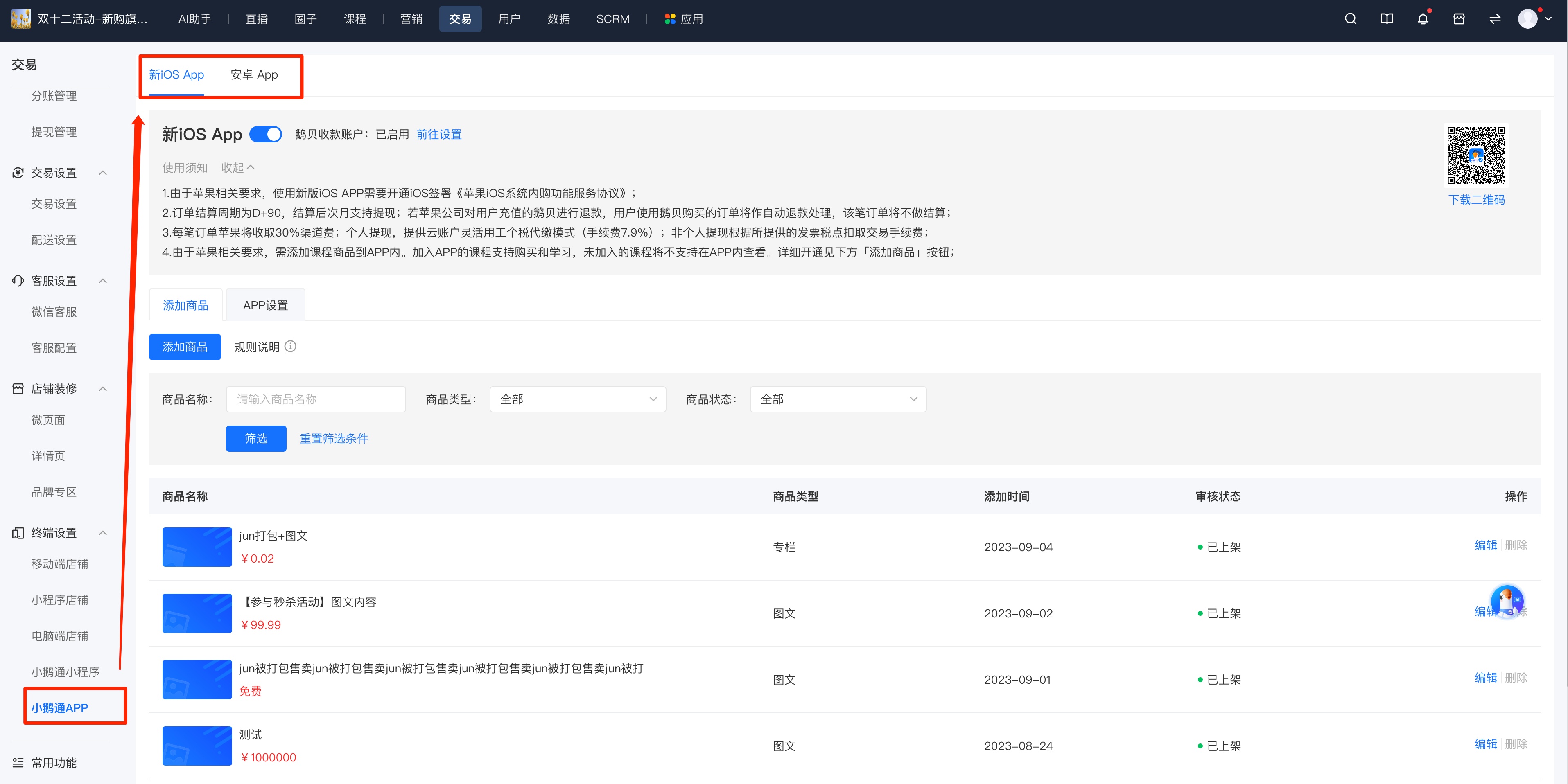The width and height of the screenshot is (1568, 784).
Task: Open the 商品状态 dropdown
Action: 838,399
